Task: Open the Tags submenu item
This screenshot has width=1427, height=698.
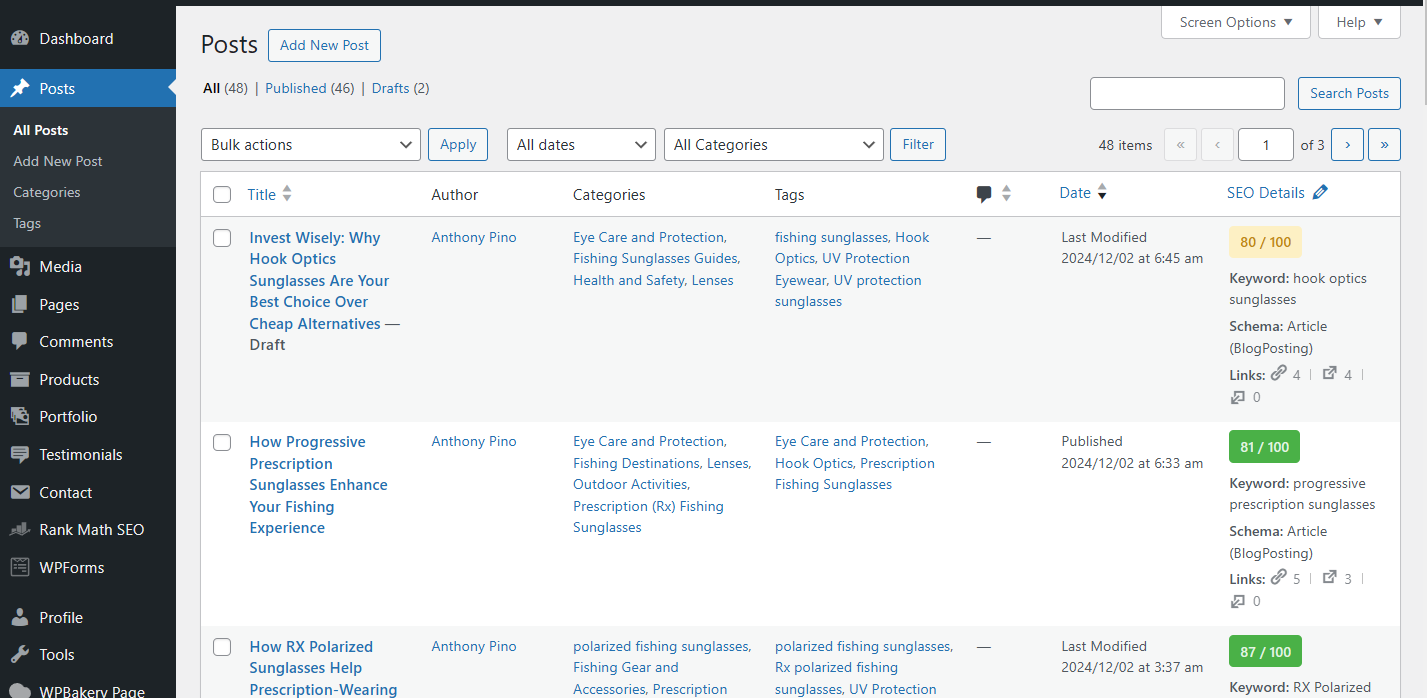Action: point(27,223)
